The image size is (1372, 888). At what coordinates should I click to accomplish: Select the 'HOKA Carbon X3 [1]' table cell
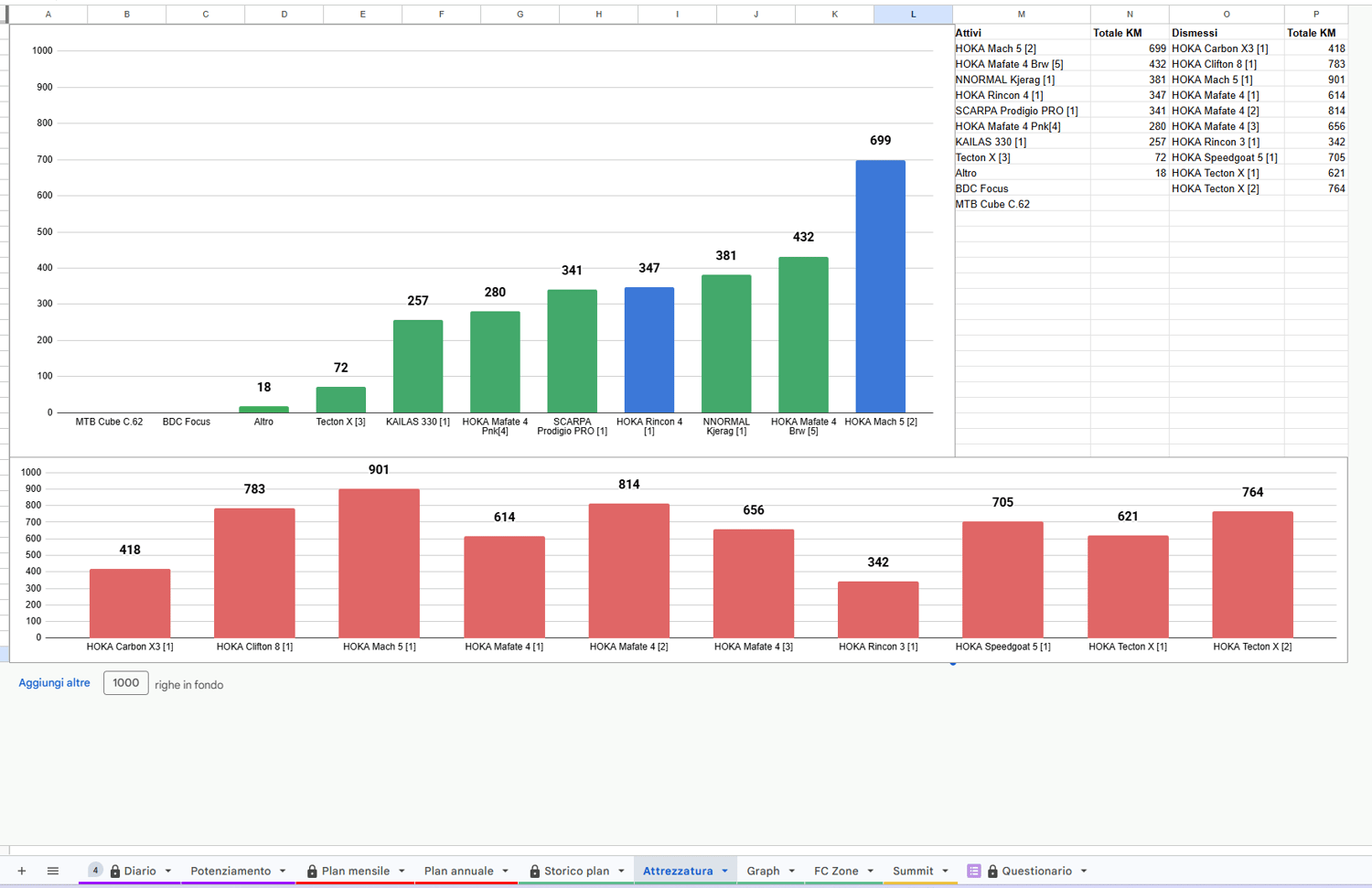1227,48
